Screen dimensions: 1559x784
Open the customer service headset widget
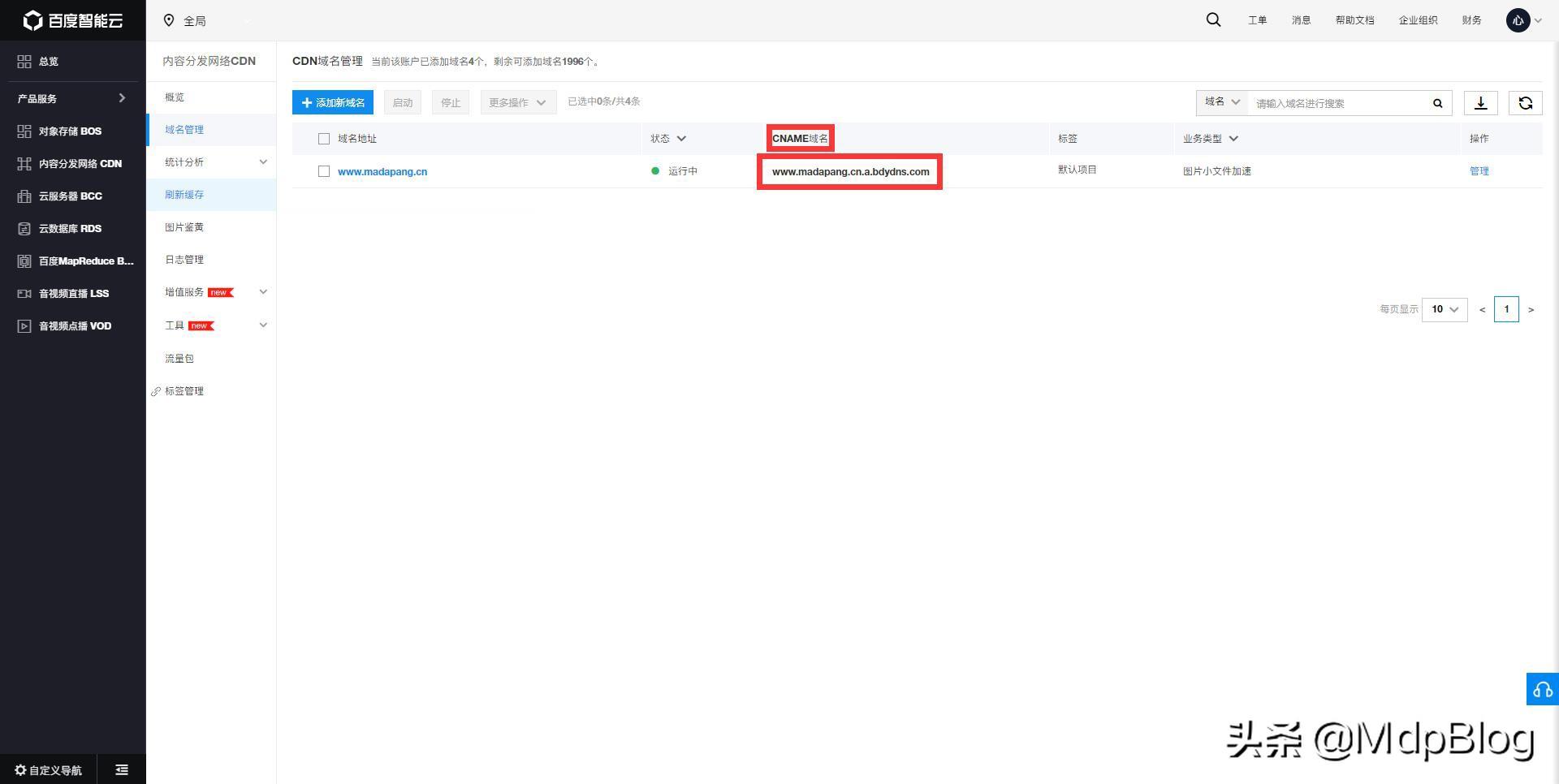tap(1543, 689)
